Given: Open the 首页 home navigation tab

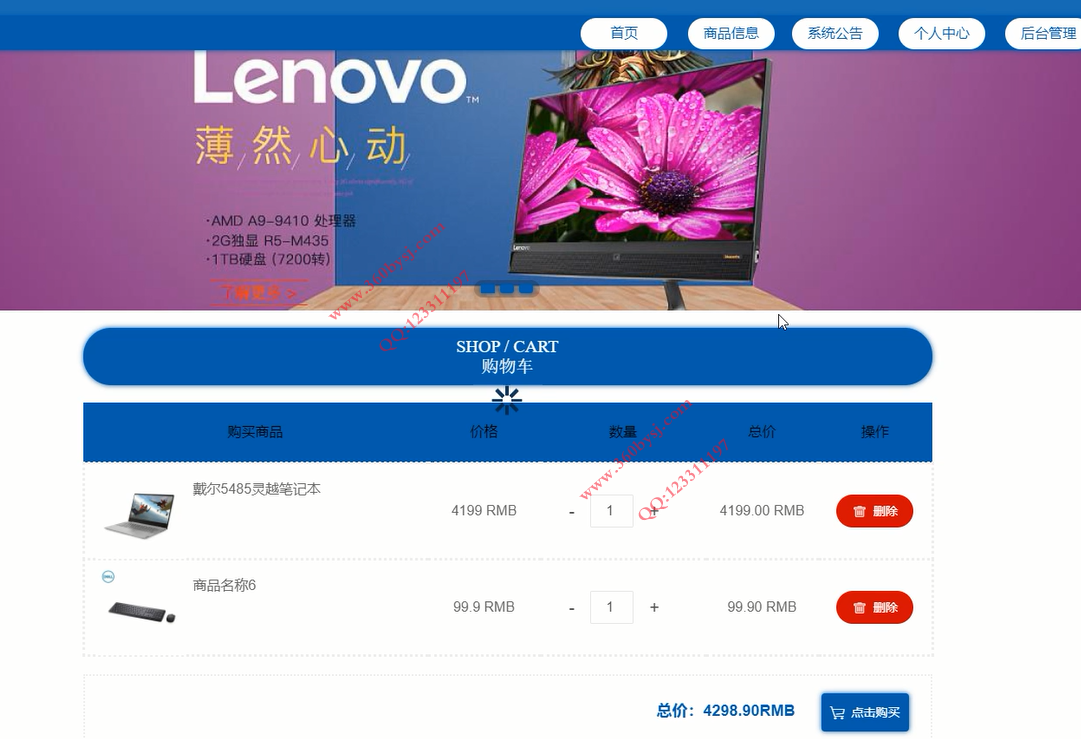Looking at the screenshot, I should [624, 33].
